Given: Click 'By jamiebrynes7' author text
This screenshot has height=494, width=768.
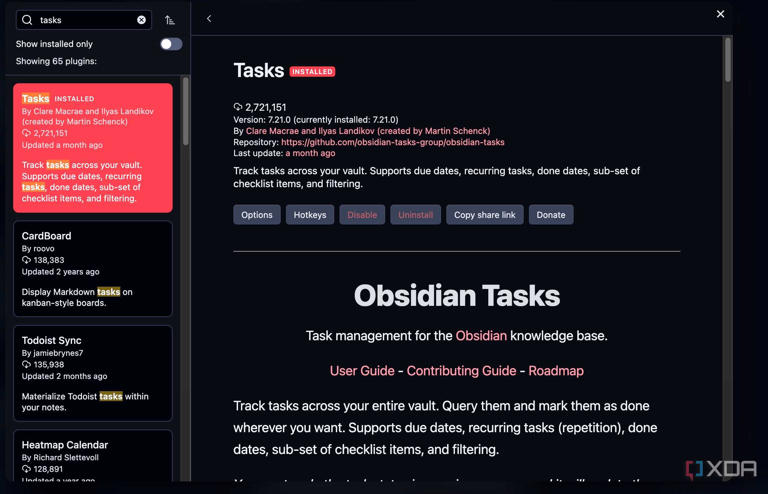Looking at the screenshot, I should coord(52,353).
